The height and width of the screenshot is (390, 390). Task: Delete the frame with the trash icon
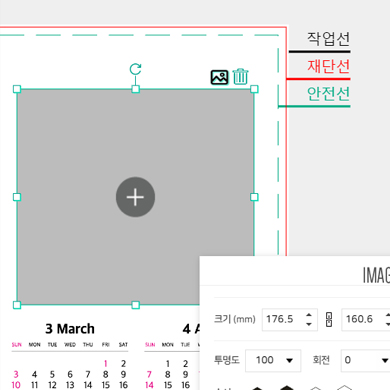click(x=240, y=77)
